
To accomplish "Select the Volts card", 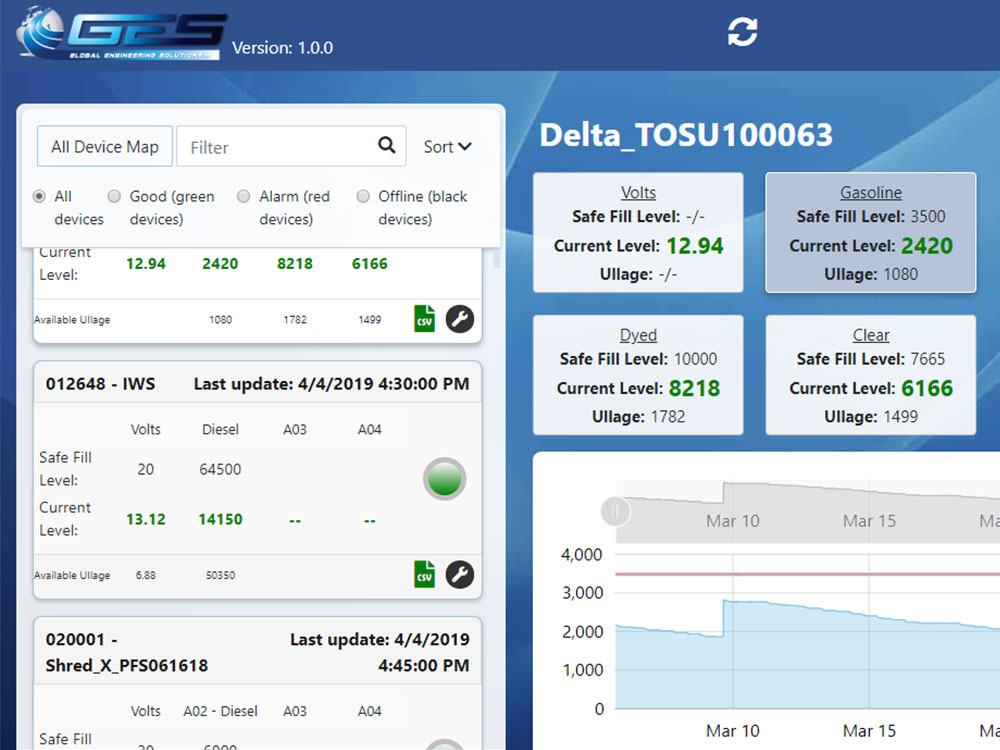I will pos(637,232).
